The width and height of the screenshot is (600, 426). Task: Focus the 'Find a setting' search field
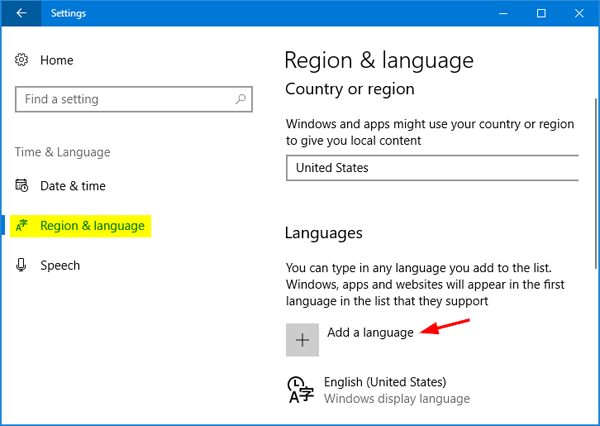pos(120,100)
